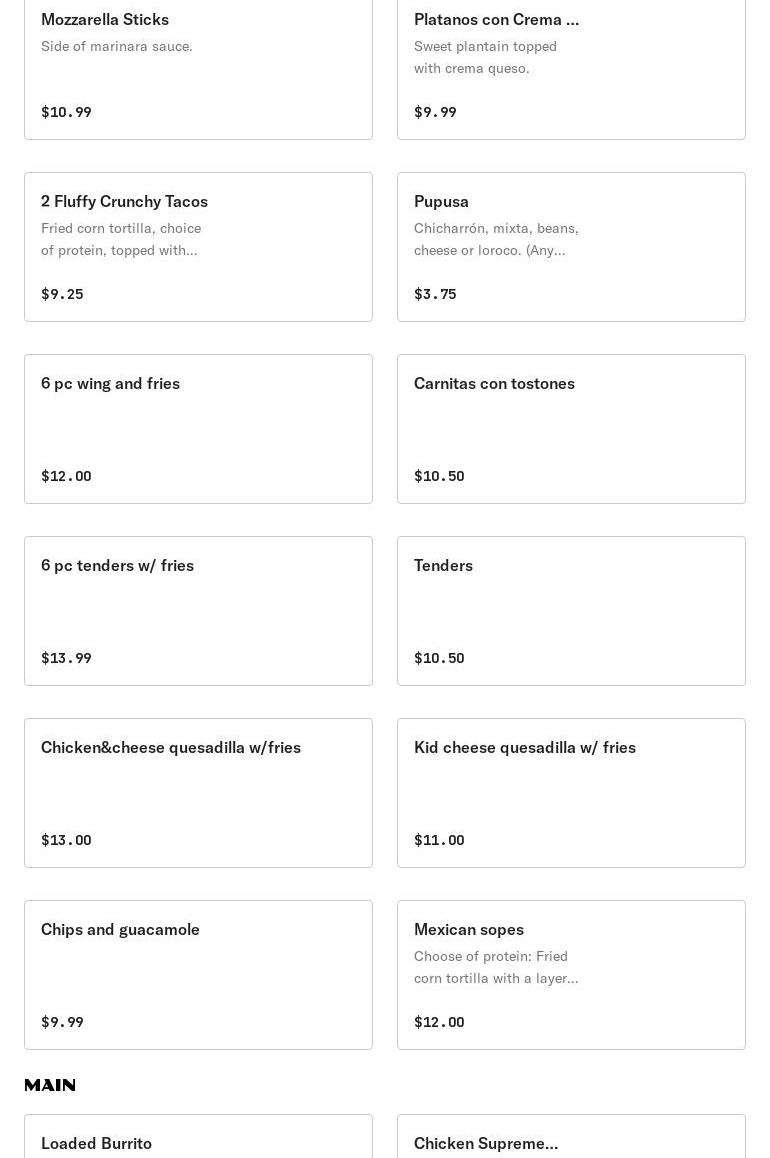Click the Pupusa $3.75 price
The image size is (770, 1158).
435,294
